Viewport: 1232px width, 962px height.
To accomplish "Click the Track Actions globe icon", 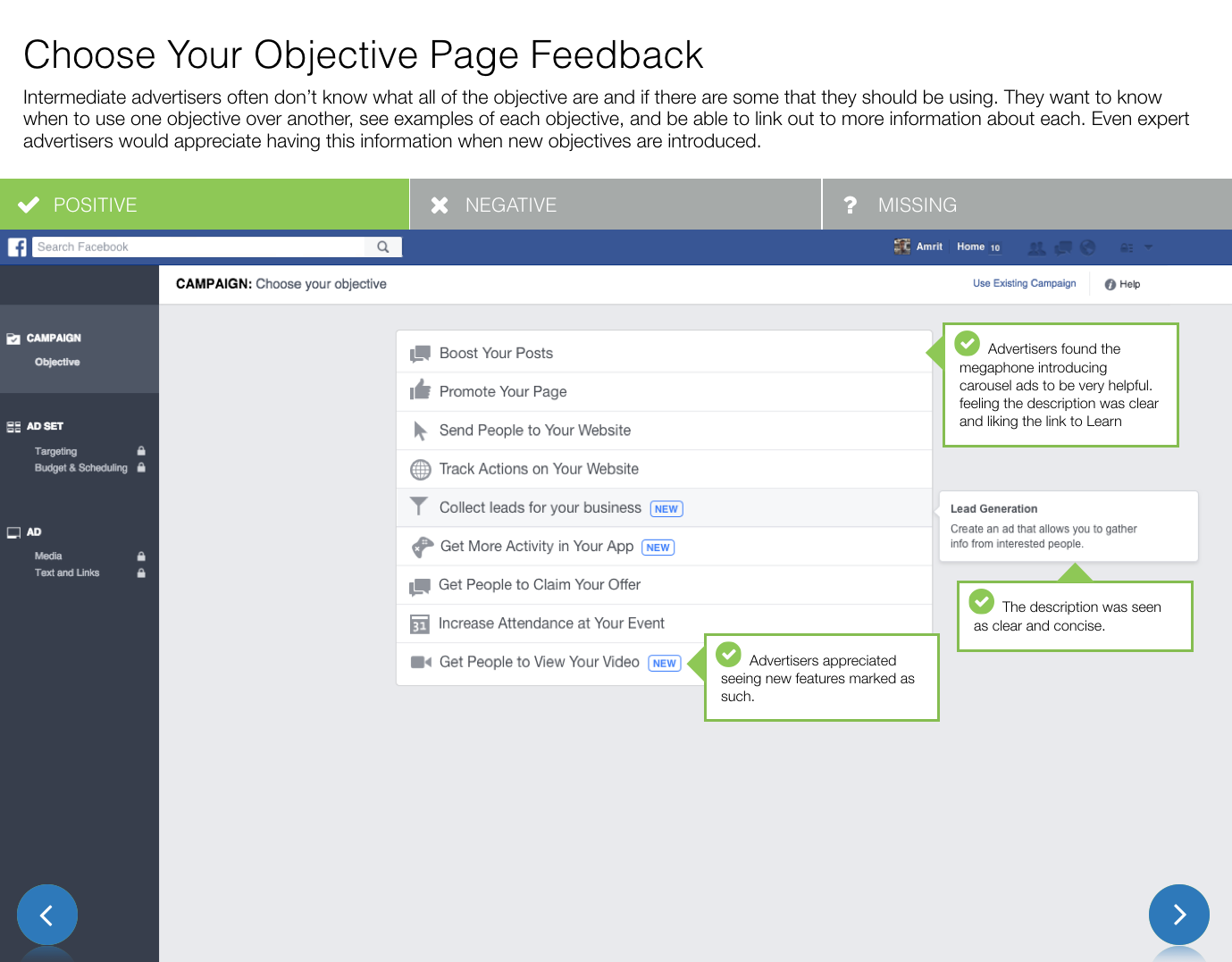I will (x=420, y=469).
